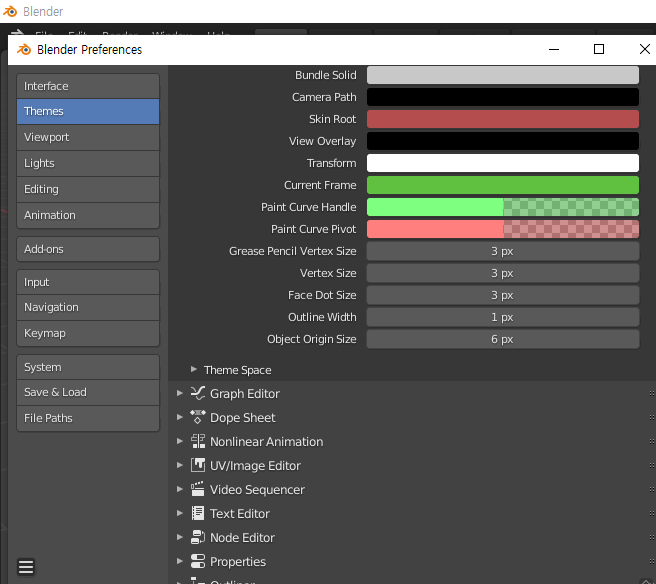Expand the Node Editor theme panel
656x584 pixels.
click(x=180, y=537)
